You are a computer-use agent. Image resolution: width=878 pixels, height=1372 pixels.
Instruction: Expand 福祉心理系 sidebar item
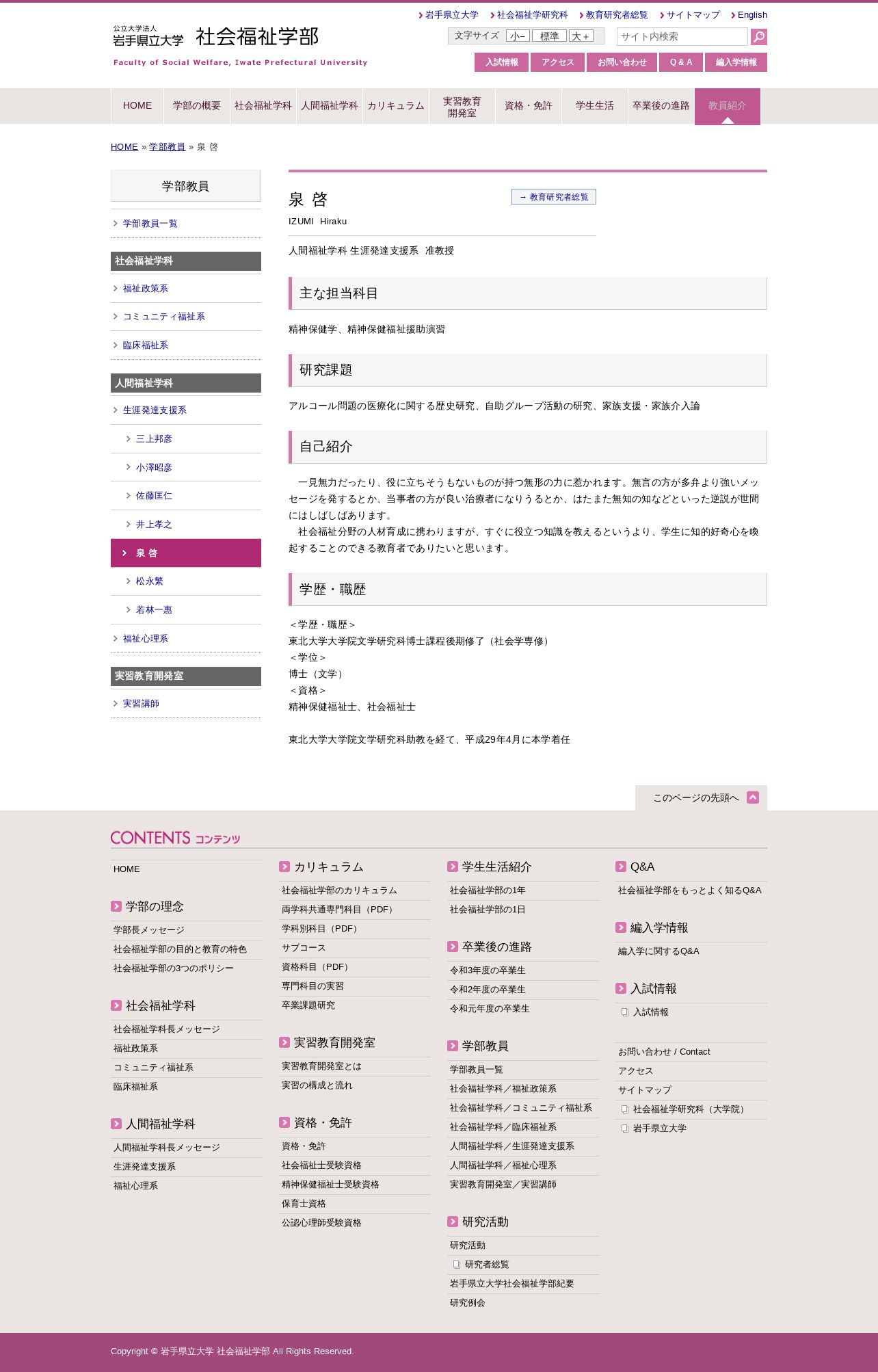[x=186, y=639]
